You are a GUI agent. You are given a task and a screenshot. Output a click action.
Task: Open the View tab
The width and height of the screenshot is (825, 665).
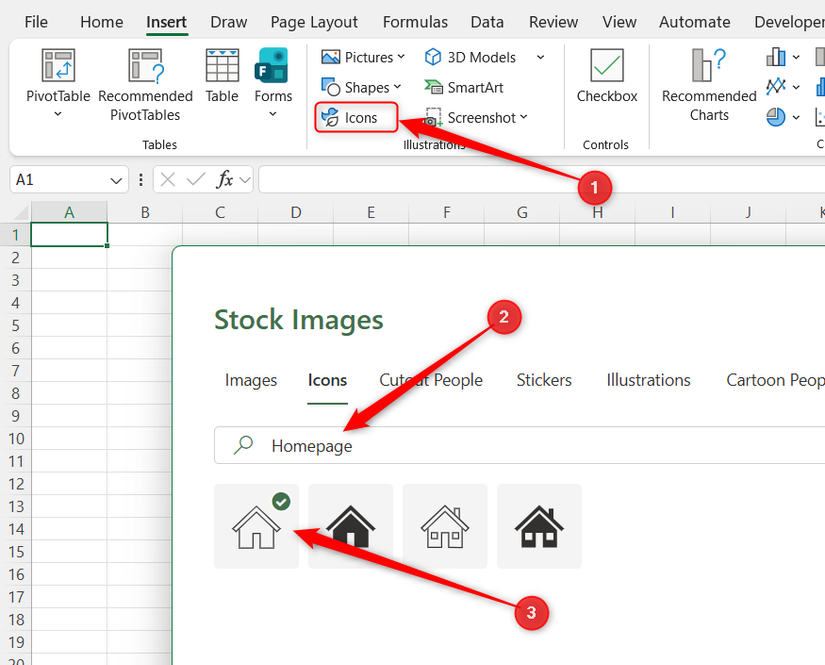pos(619,22)
